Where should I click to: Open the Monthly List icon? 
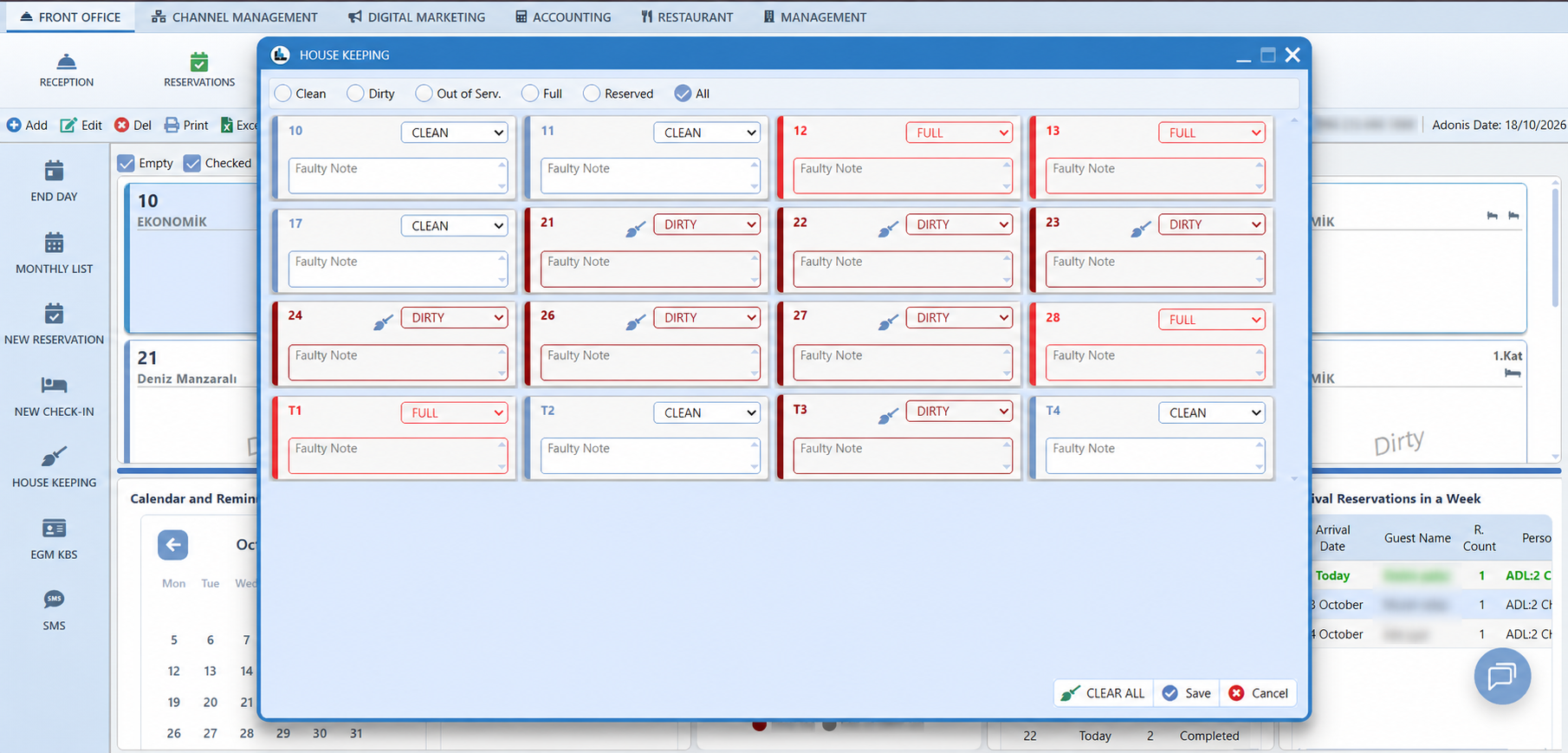click(54, 243)
